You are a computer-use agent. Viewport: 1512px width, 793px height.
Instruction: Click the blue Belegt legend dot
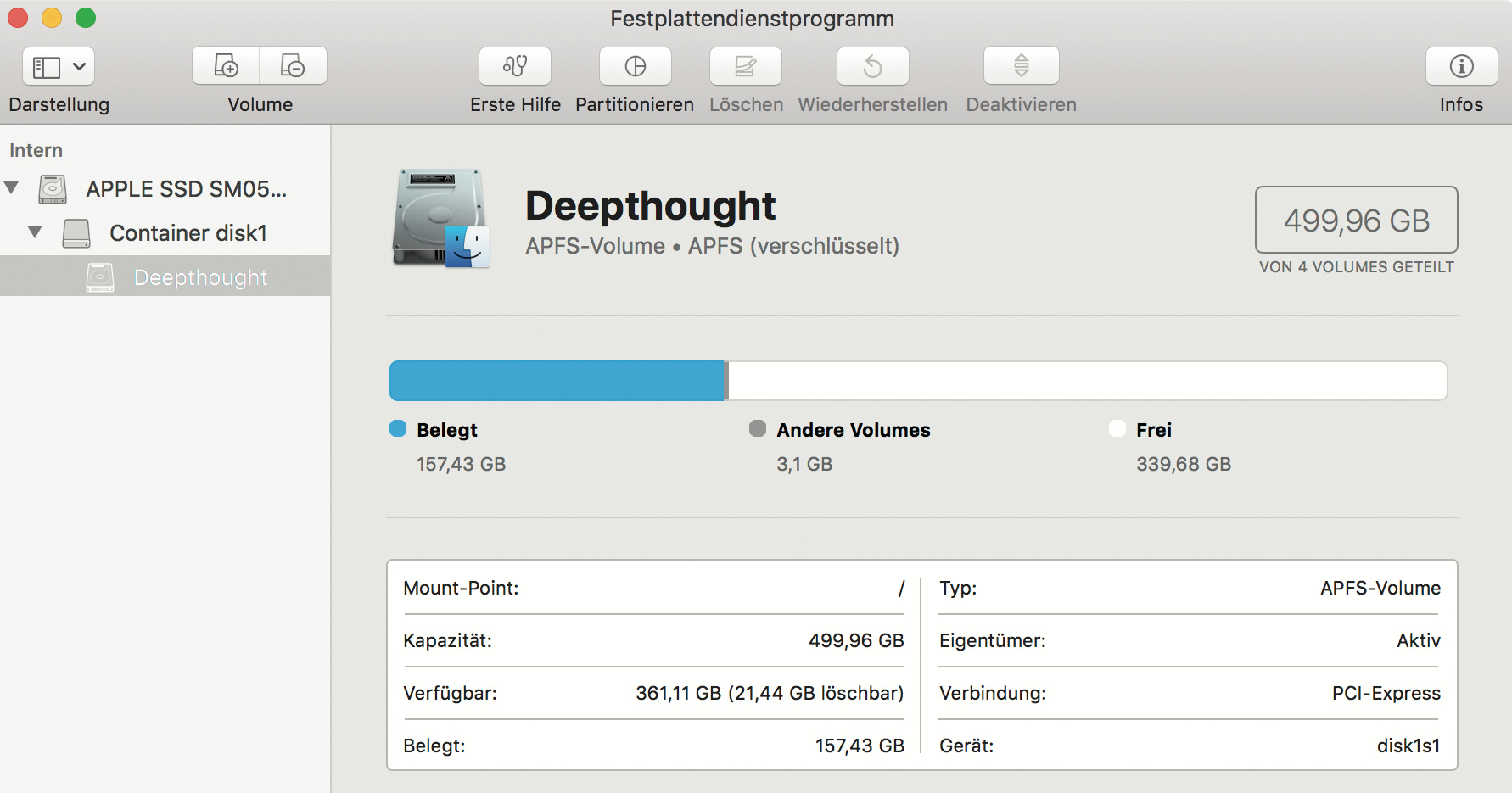[398, 429]
